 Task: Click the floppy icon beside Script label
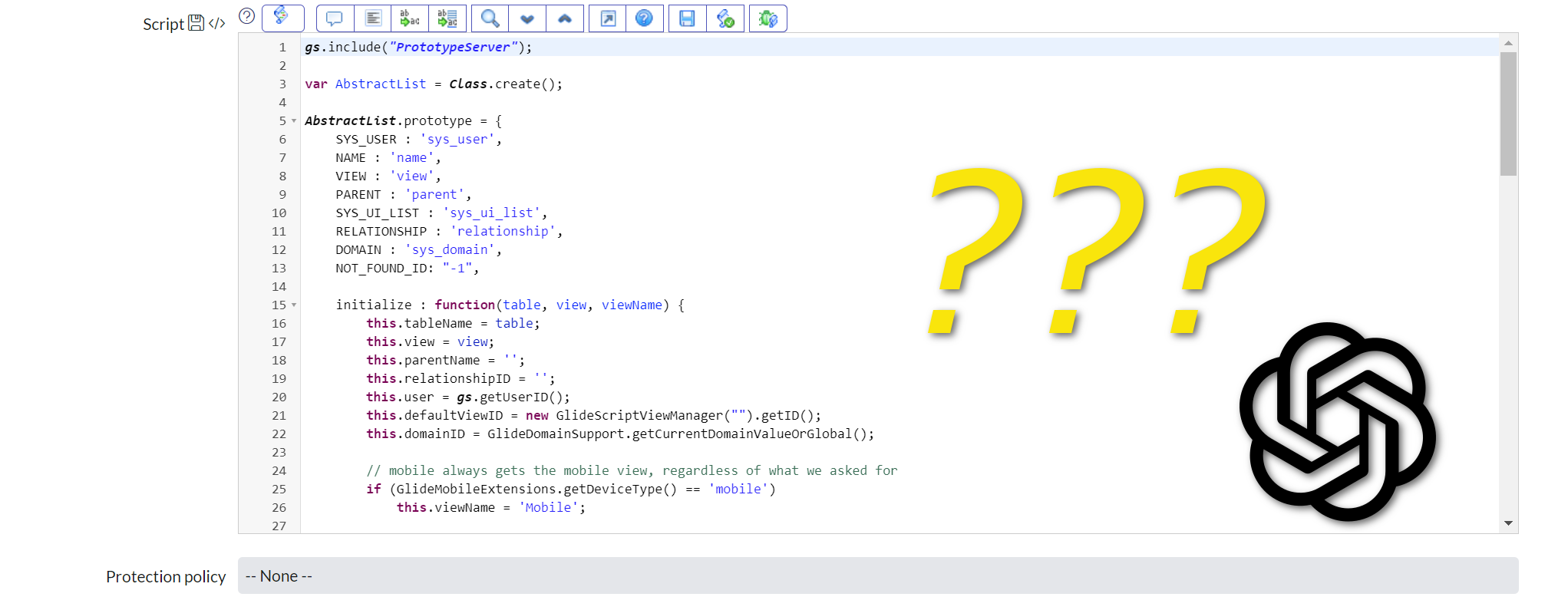(x=196, y=23)
